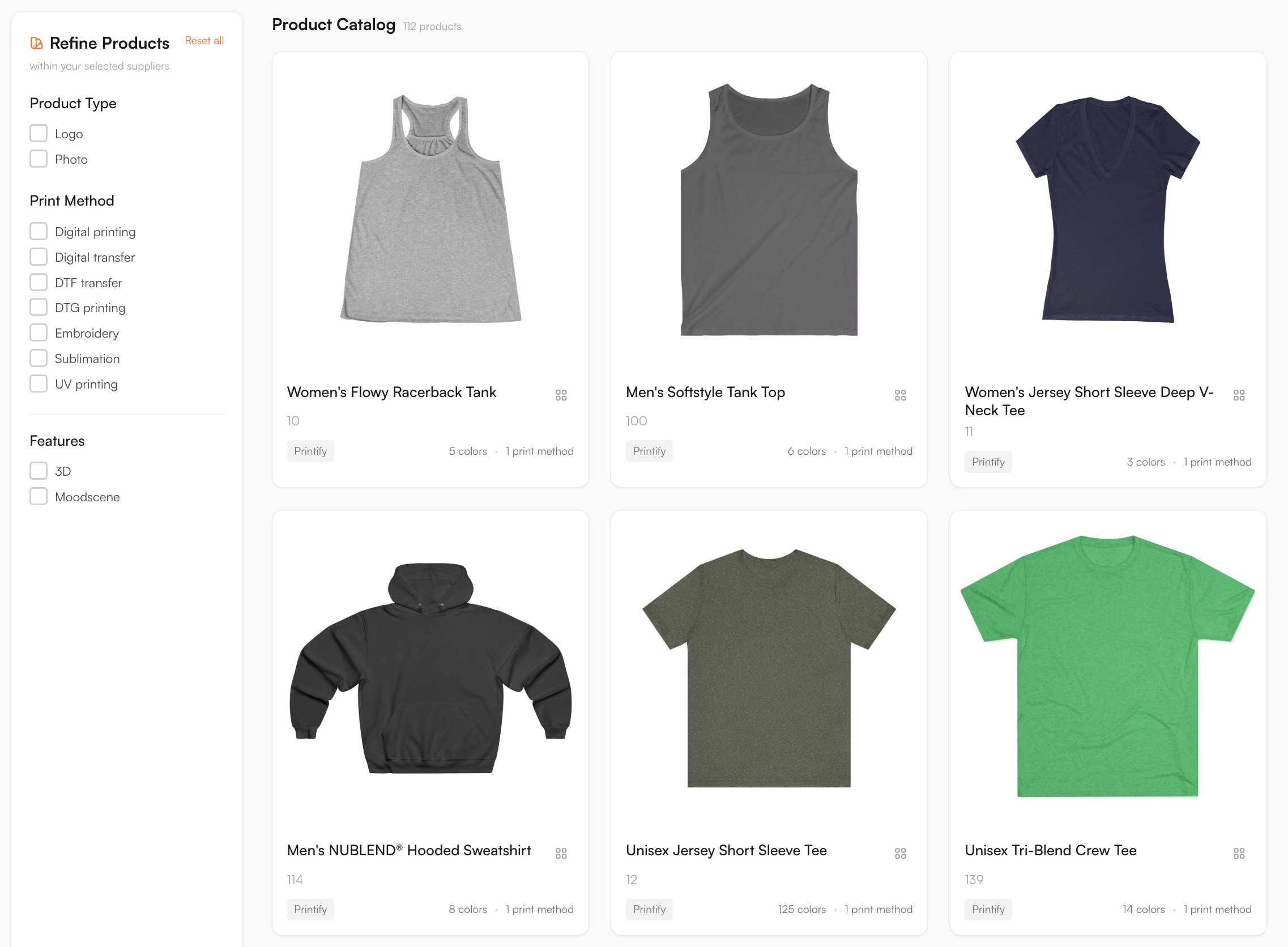Screen dimensions: 1288x947
Task: Click the orange Refine Products logo icon
Action: coord(37,43)
